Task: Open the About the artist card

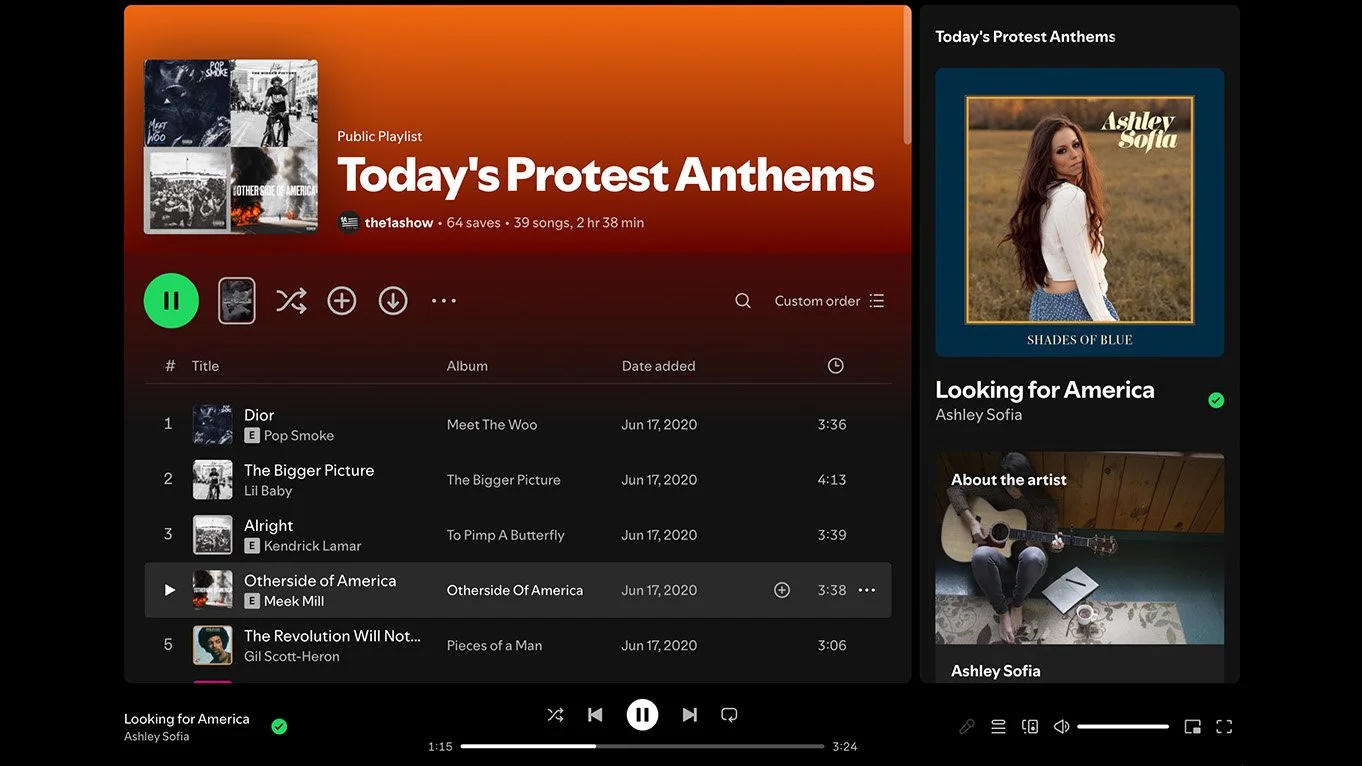Action: coord(1080,568)
